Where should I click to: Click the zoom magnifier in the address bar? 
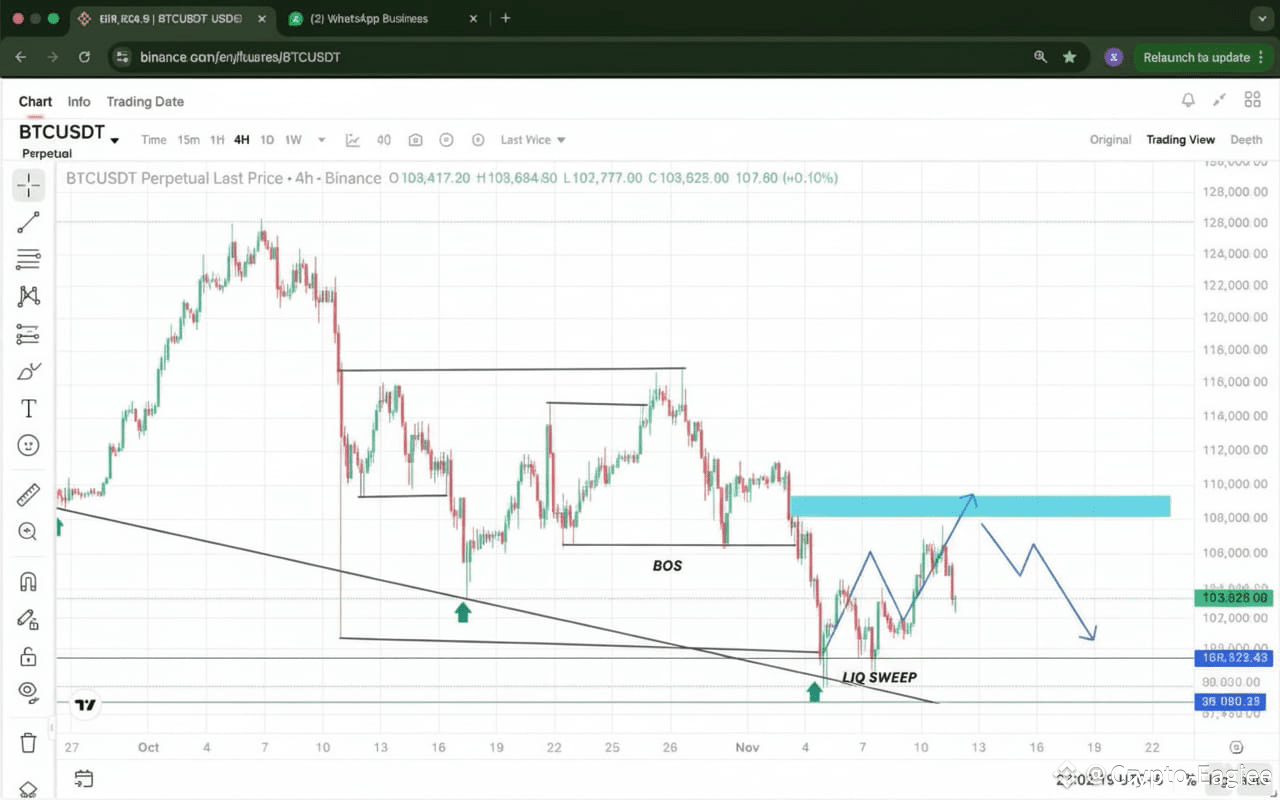1040,57
